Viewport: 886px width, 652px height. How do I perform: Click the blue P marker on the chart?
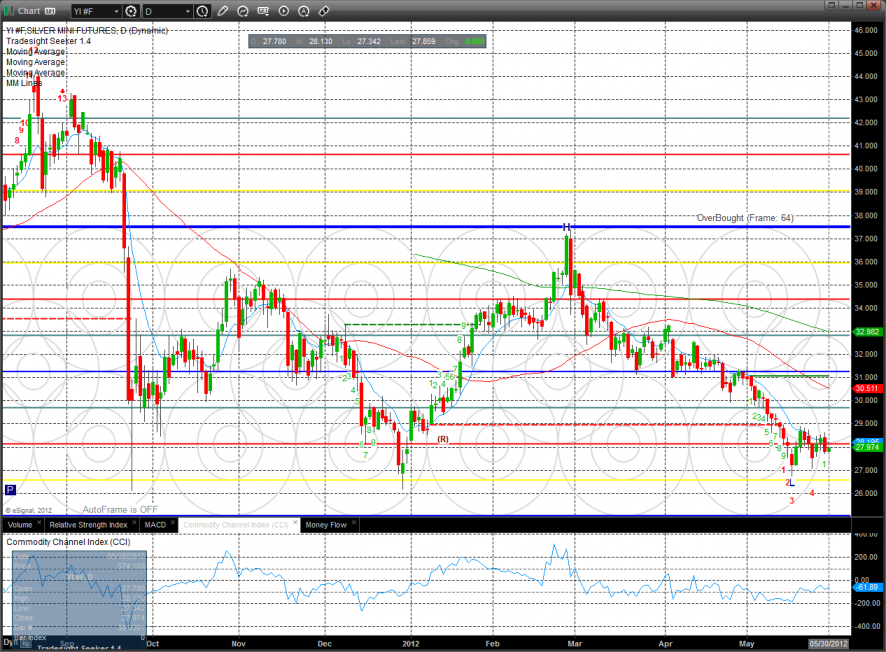(10, 490)
